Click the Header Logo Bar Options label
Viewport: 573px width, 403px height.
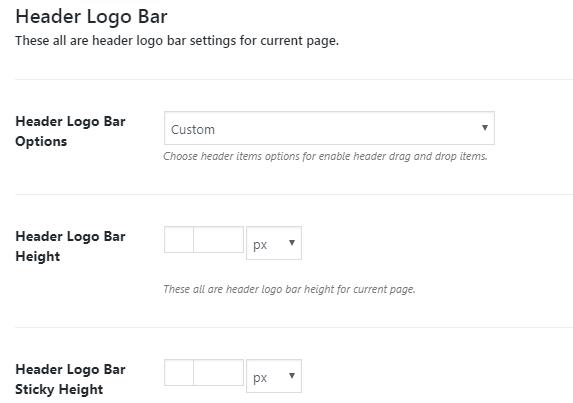pyautogui.click(x=70, y=131)
